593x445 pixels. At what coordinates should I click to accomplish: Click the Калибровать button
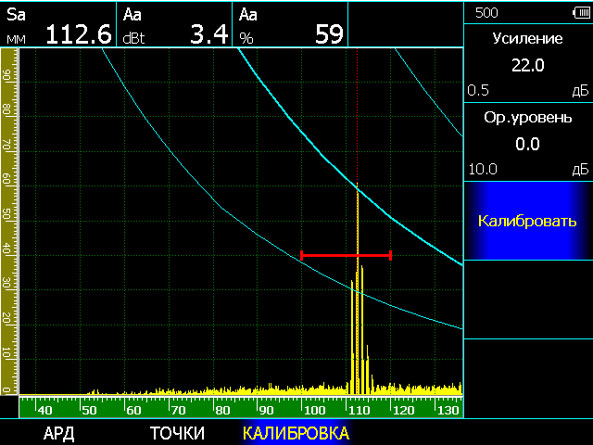(528, 221)
